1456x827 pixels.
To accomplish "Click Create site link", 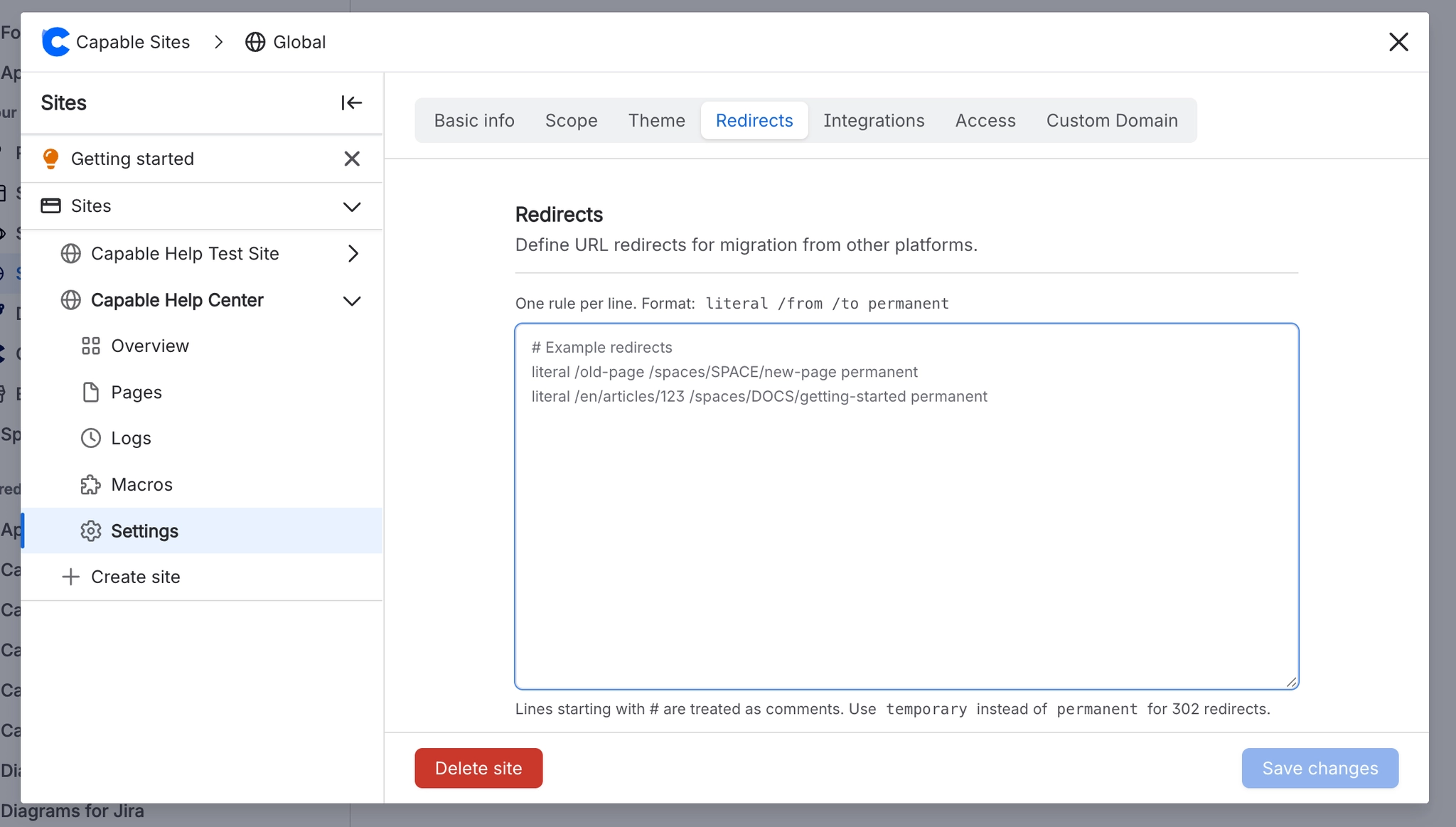I will coord(135,577).
